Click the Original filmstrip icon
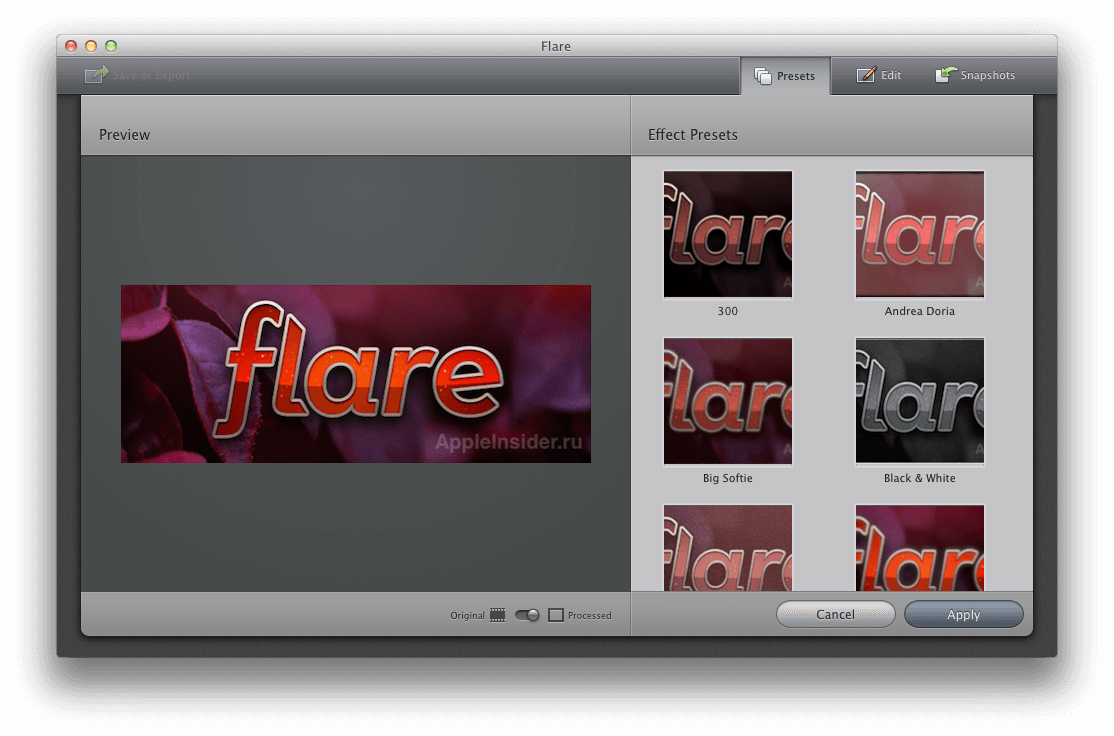Screen dimensions: 1114x736 point(497,615)
